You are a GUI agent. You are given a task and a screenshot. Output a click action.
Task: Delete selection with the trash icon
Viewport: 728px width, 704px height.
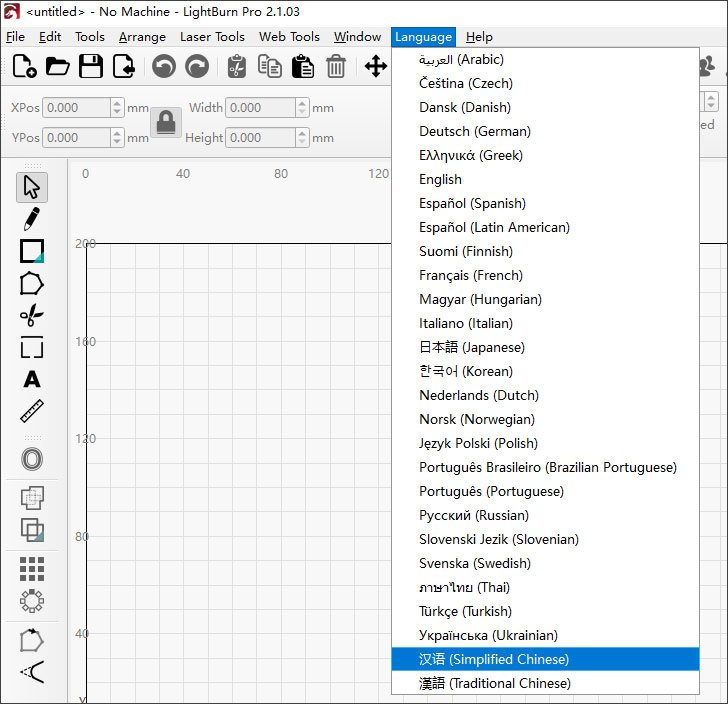336,66
